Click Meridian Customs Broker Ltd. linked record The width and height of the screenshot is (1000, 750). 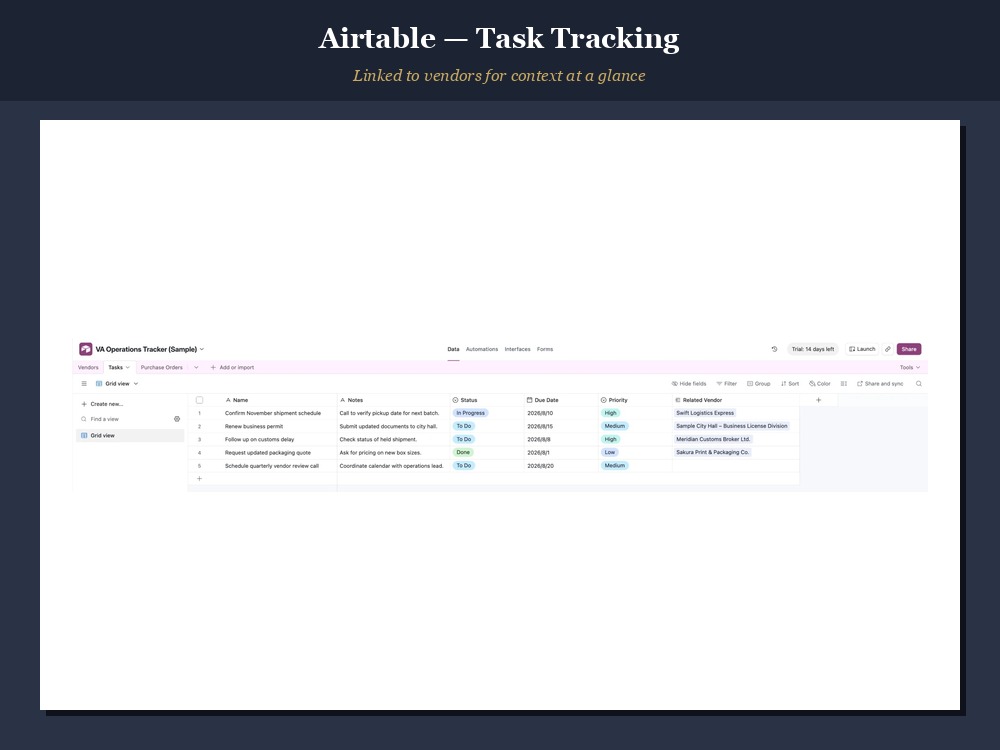point(713,439)
